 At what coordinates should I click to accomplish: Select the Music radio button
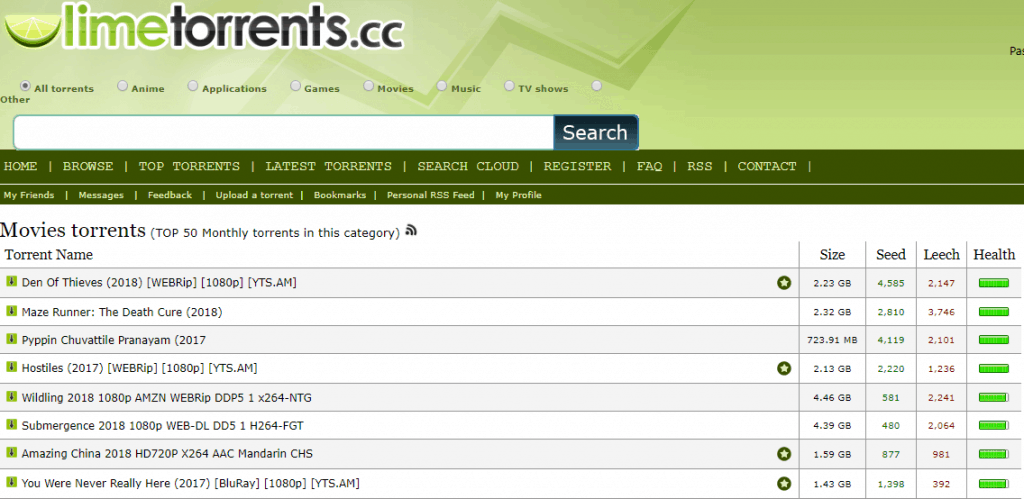(442, 86)
